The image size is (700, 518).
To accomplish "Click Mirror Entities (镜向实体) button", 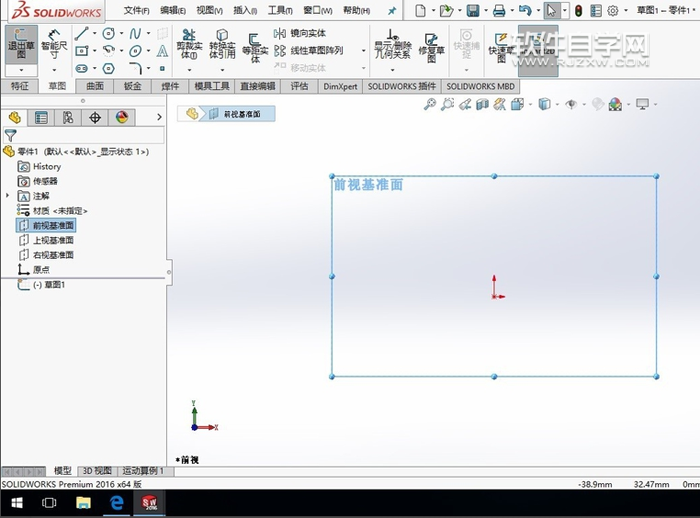I will [300, 33].
